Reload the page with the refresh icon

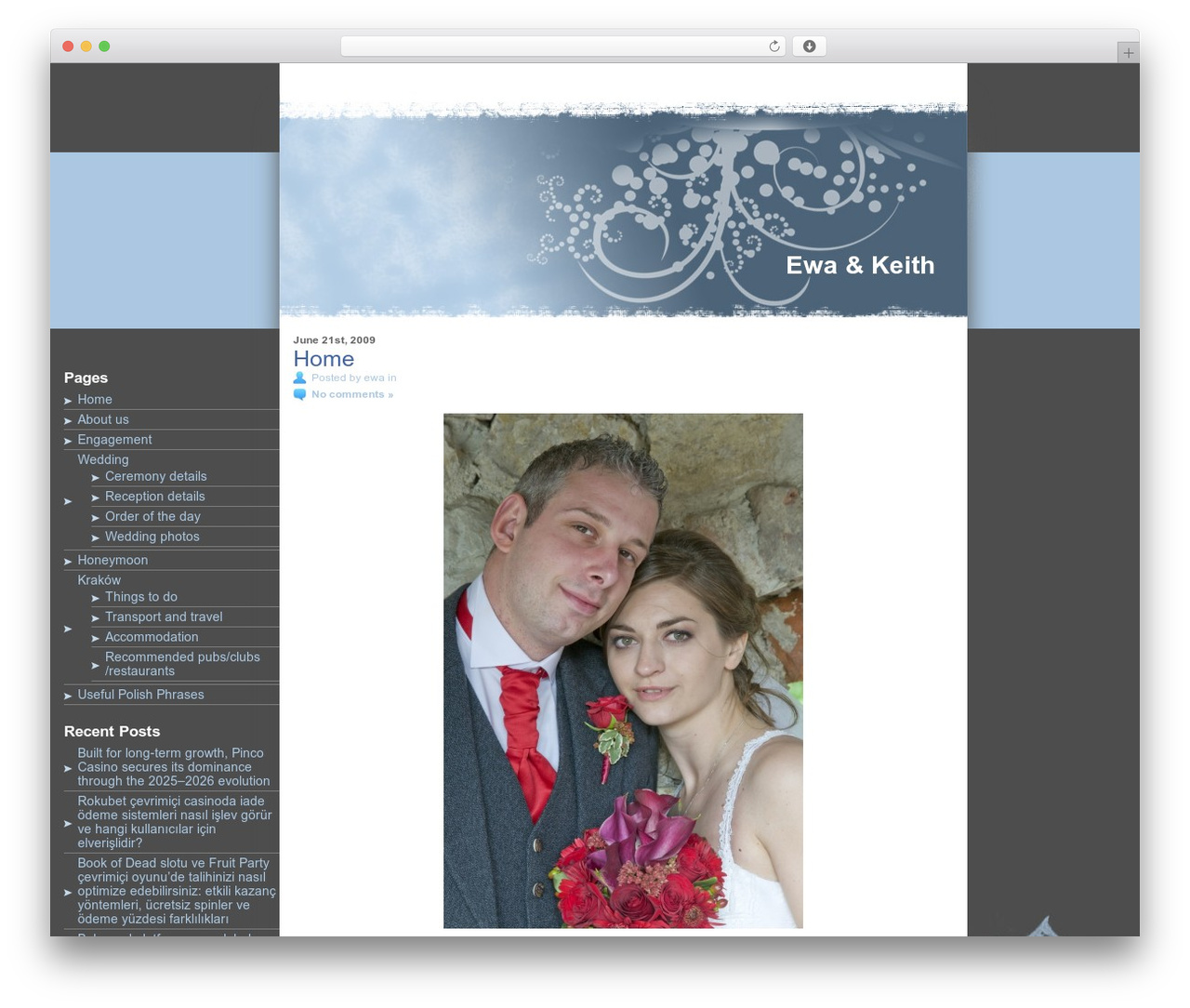(773, 46)
